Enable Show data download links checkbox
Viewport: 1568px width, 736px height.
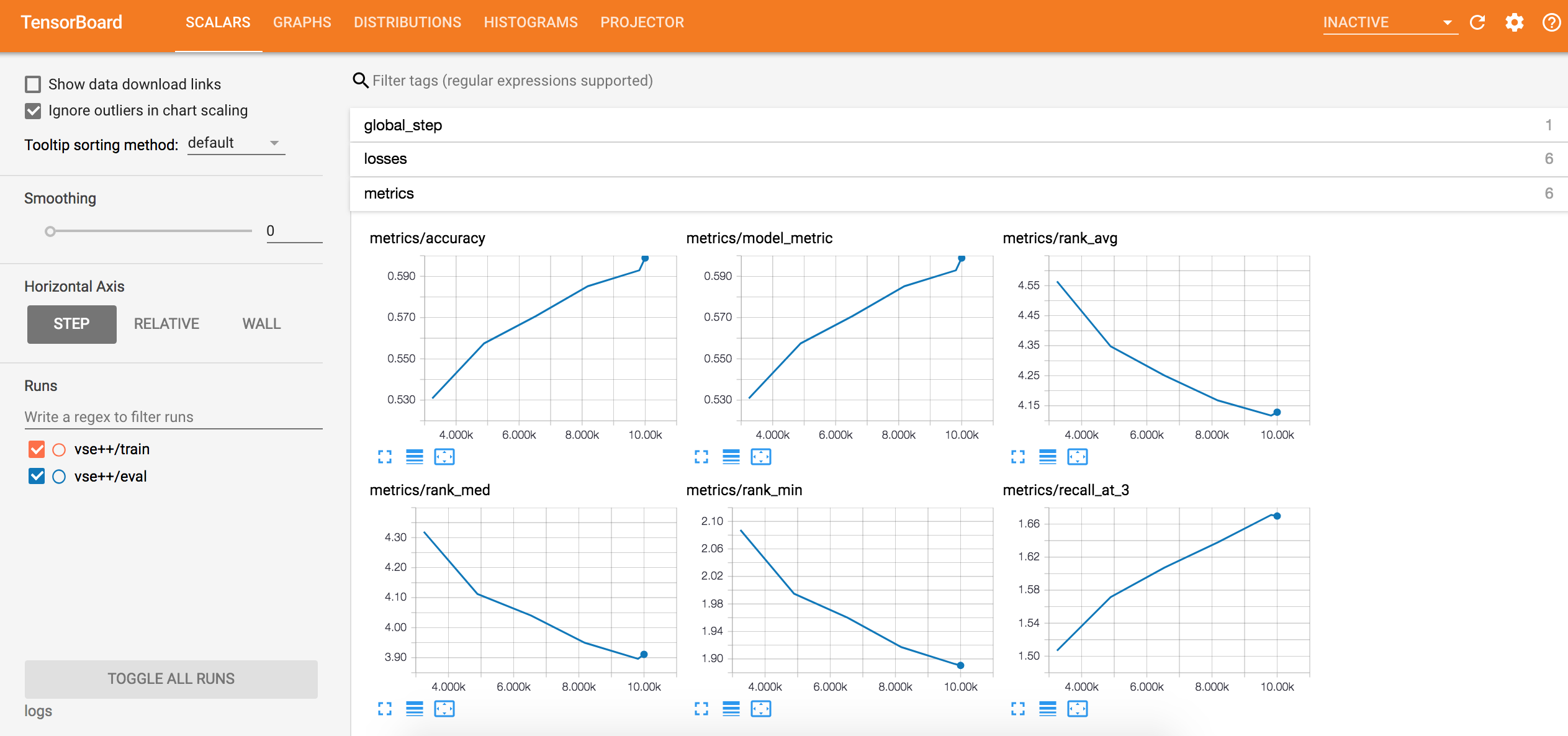pyautogui.click(x=33, y=84)
